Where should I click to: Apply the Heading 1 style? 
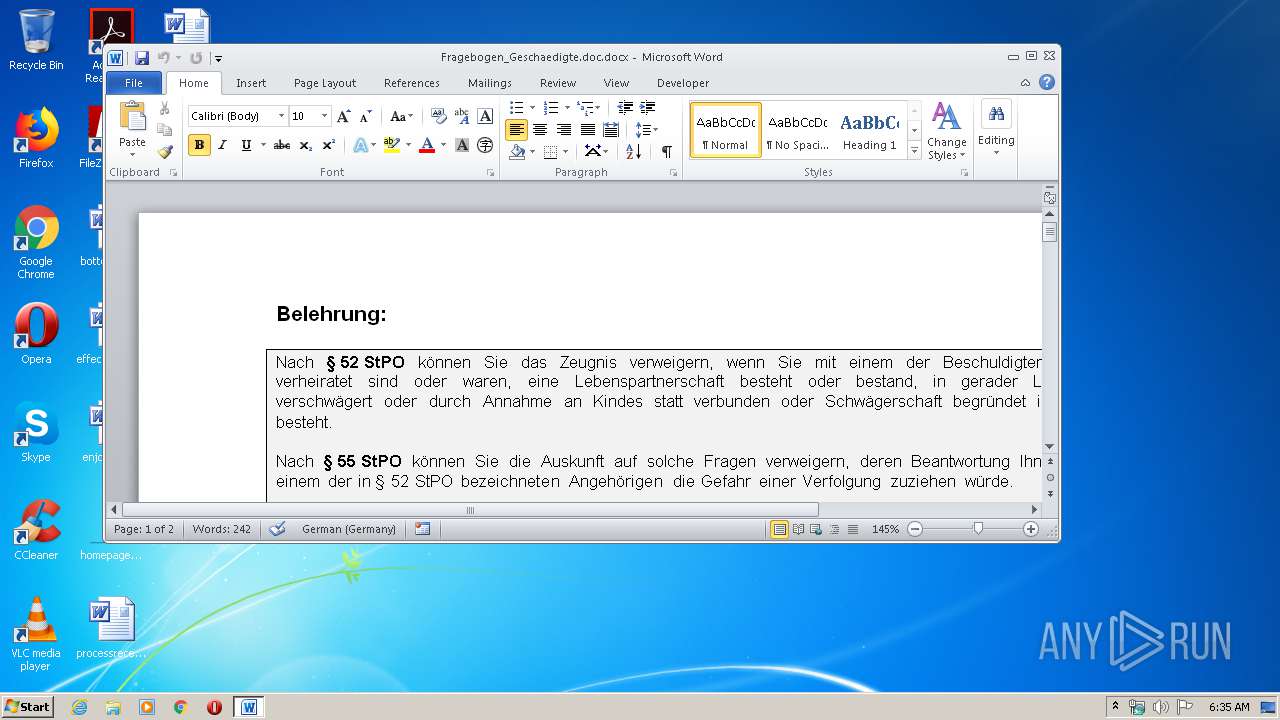pyautogui.click(x=869, y=131)
